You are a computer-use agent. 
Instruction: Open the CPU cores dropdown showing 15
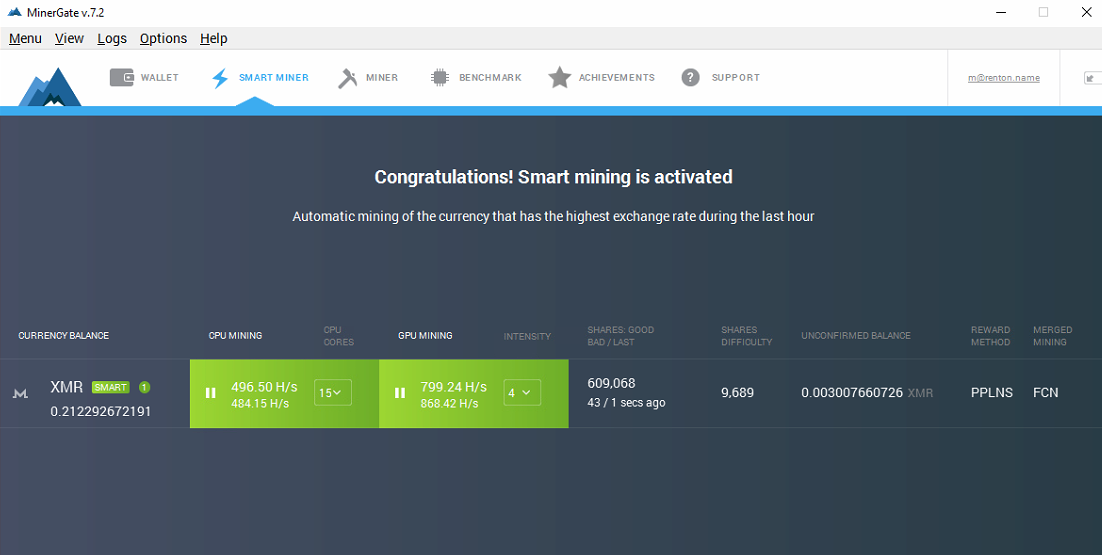click(332, 393)
